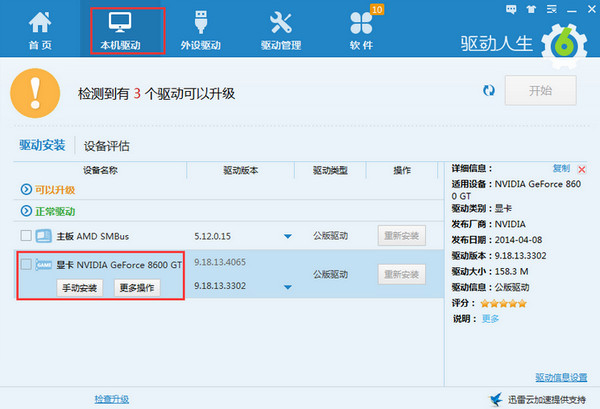The width and height of the screenshot is (600, 409).
Task: Click the 开始 button
Action: [540, 91]
